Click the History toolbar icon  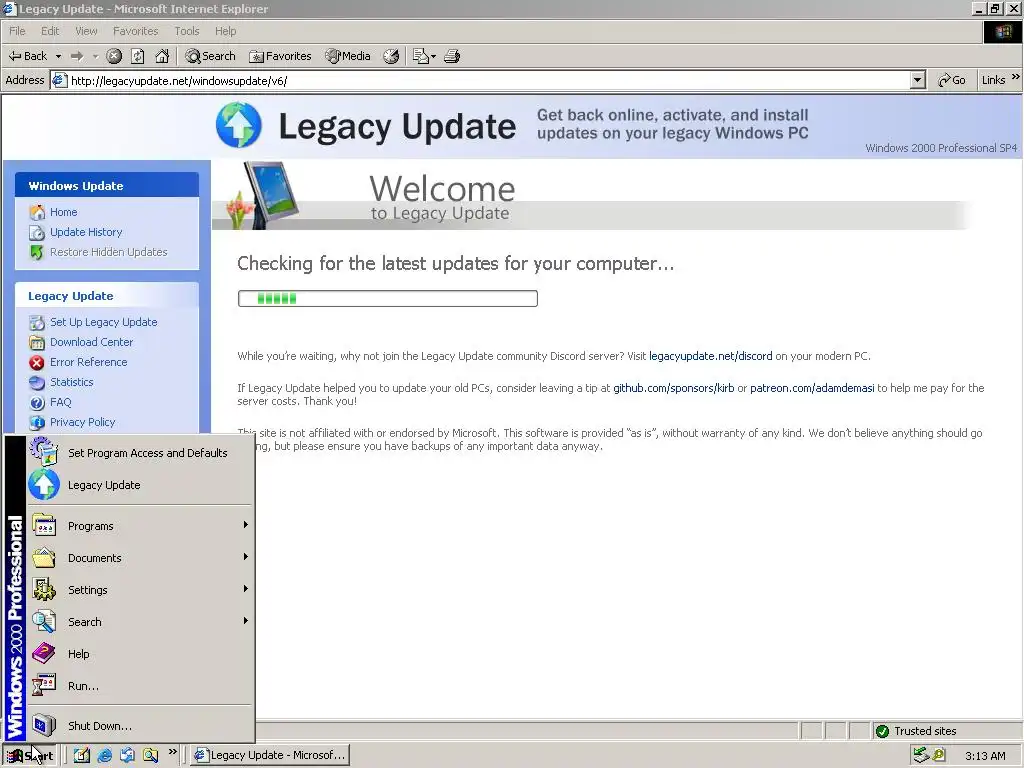[x=391, y=56]
